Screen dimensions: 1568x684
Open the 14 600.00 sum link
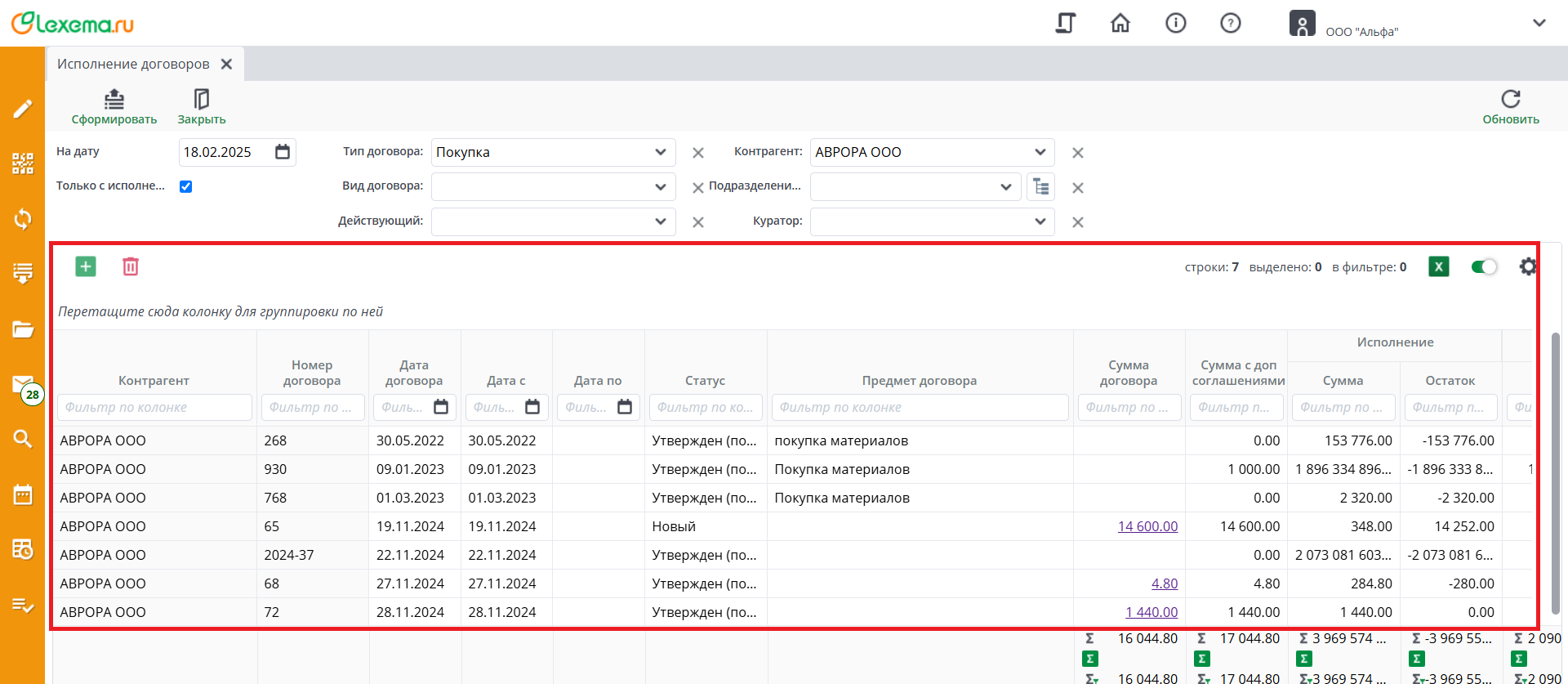[x=1147, y=526]
